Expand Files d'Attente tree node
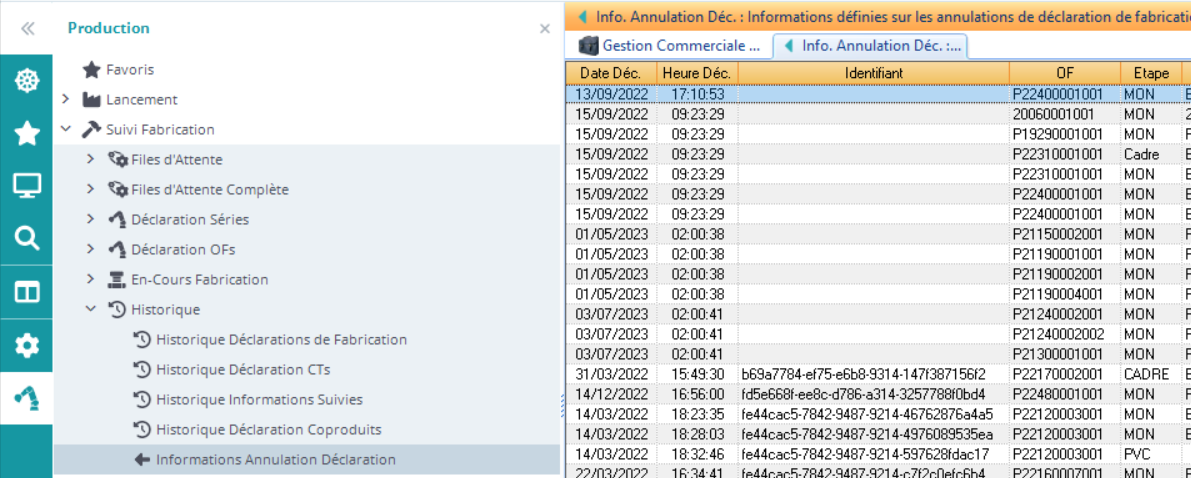 91,160
